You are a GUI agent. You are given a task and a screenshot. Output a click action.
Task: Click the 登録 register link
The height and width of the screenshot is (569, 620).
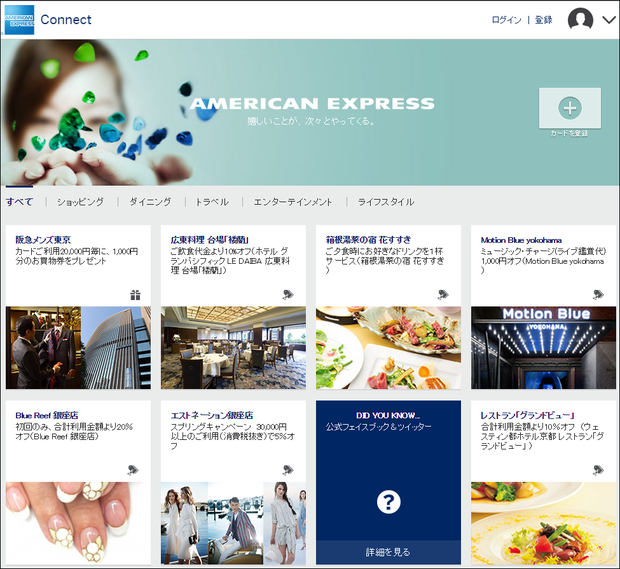pos(544,20)
